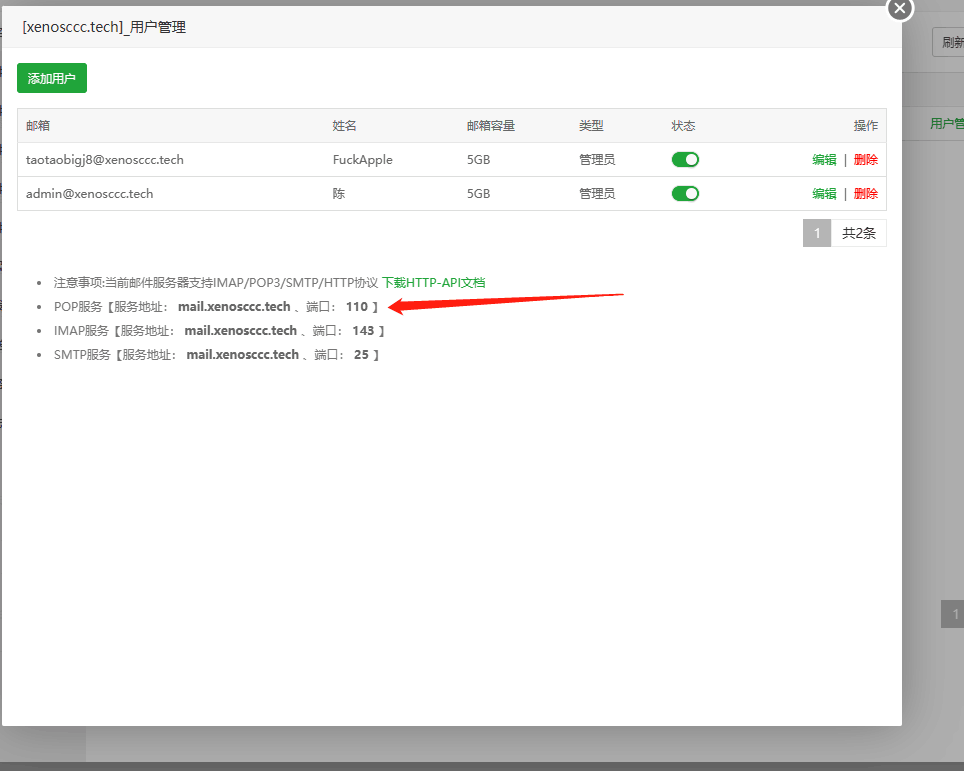Image resolution: width=964 pixels, height=771 pixels.
Task: Click 管理员 type in admin row
Action: [x=597, y=194]
